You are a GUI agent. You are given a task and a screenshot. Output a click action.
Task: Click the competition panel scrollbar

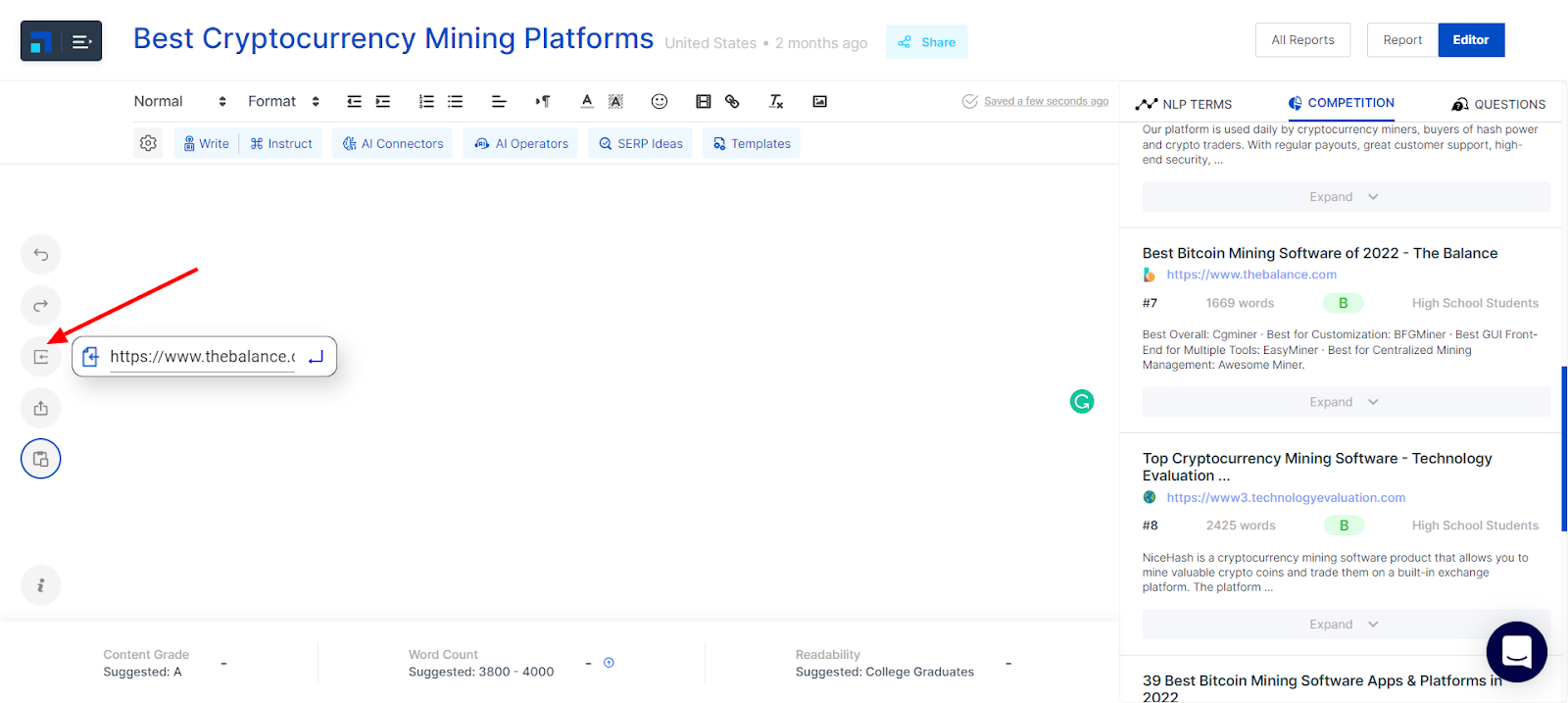coord(1564,448)
